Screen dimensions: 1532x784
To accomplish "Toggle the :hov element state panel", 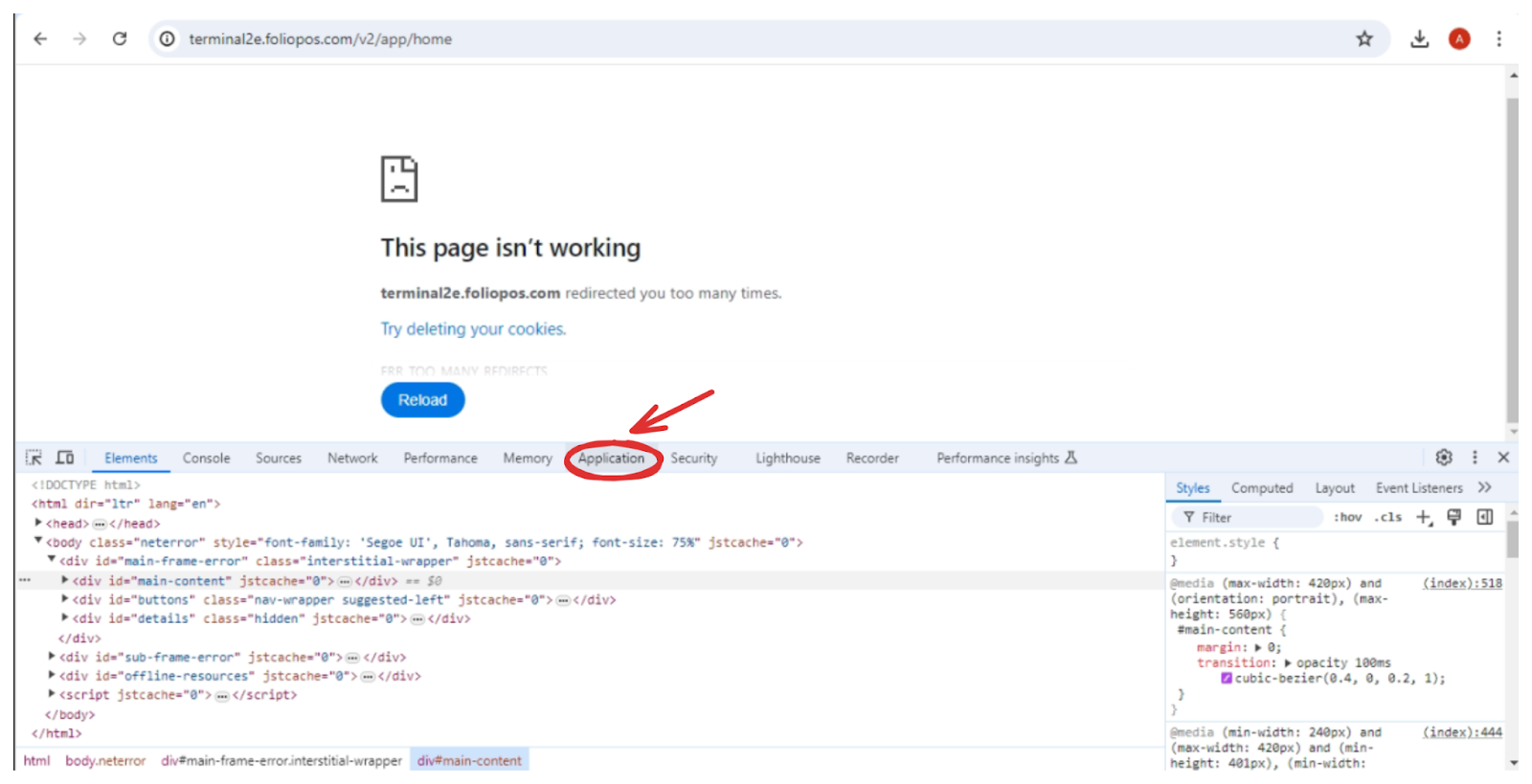I will (x=1347, y=517).
